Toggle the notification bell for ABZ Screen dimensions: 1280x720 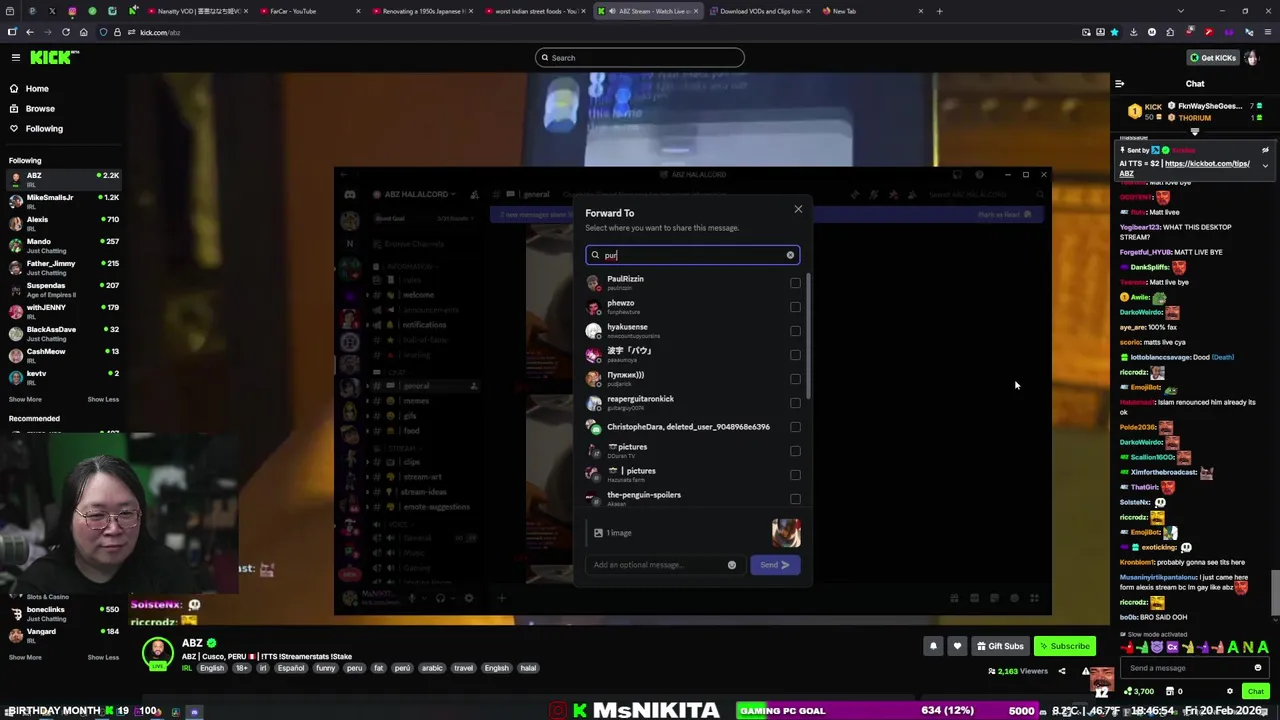[x=933, y=646]
